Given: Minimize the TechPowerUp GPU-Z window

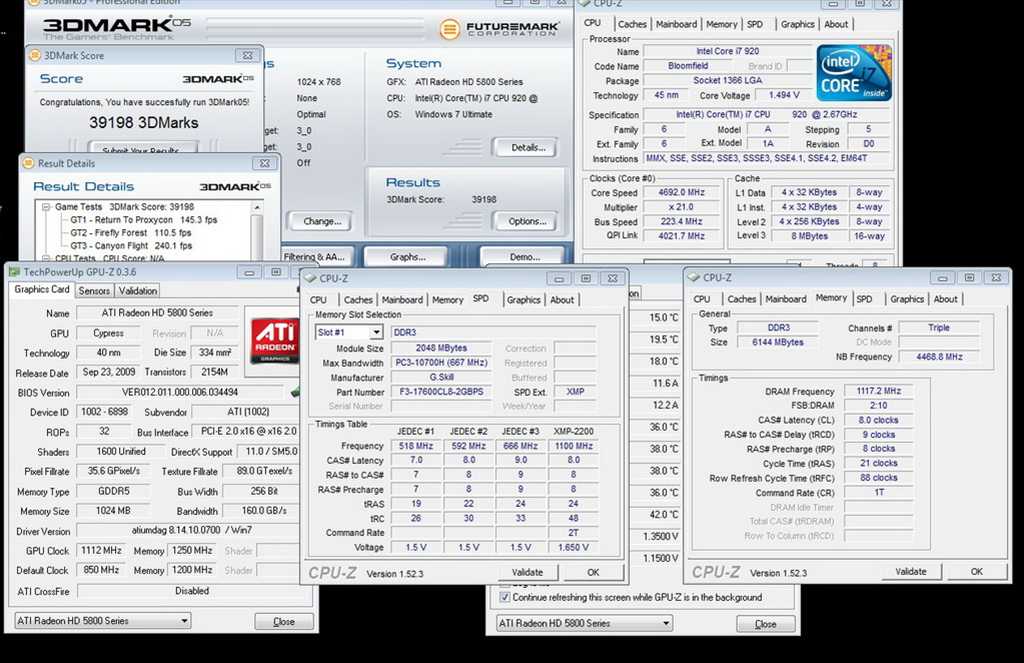Looking at the screenshot, I should pos(249,272).
